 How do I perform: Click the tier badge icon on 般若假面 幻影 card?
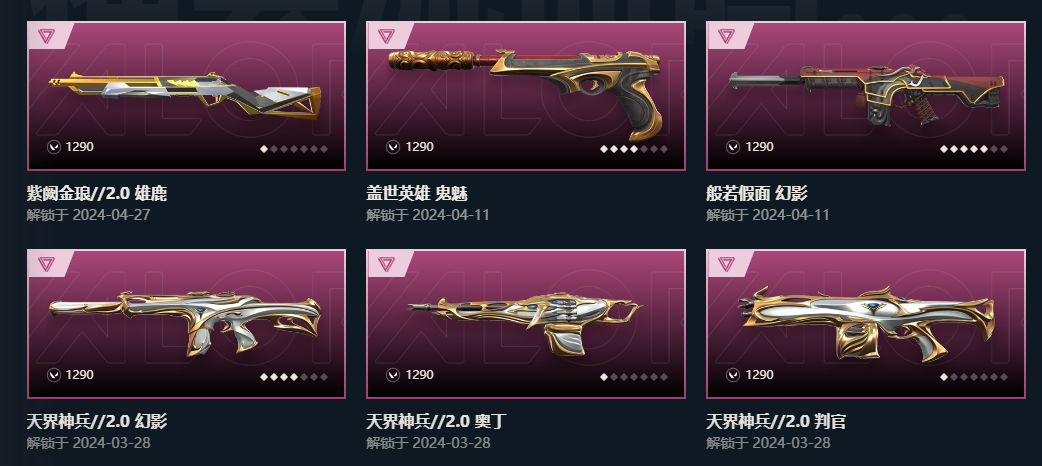(x=726, y=36)
